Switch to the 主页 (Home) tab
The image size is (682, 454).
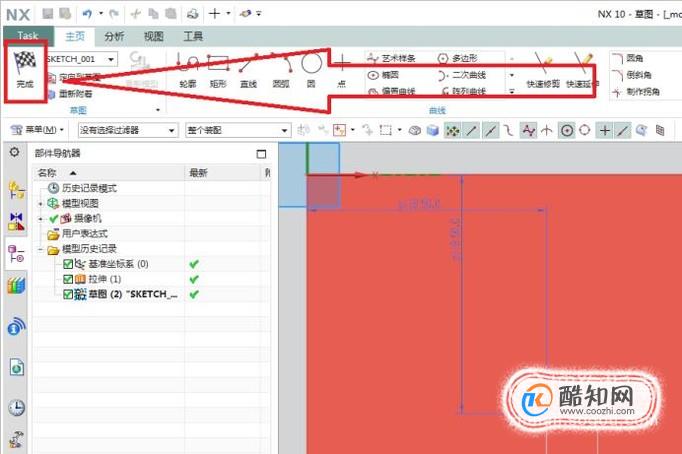(x=75, y=36)
